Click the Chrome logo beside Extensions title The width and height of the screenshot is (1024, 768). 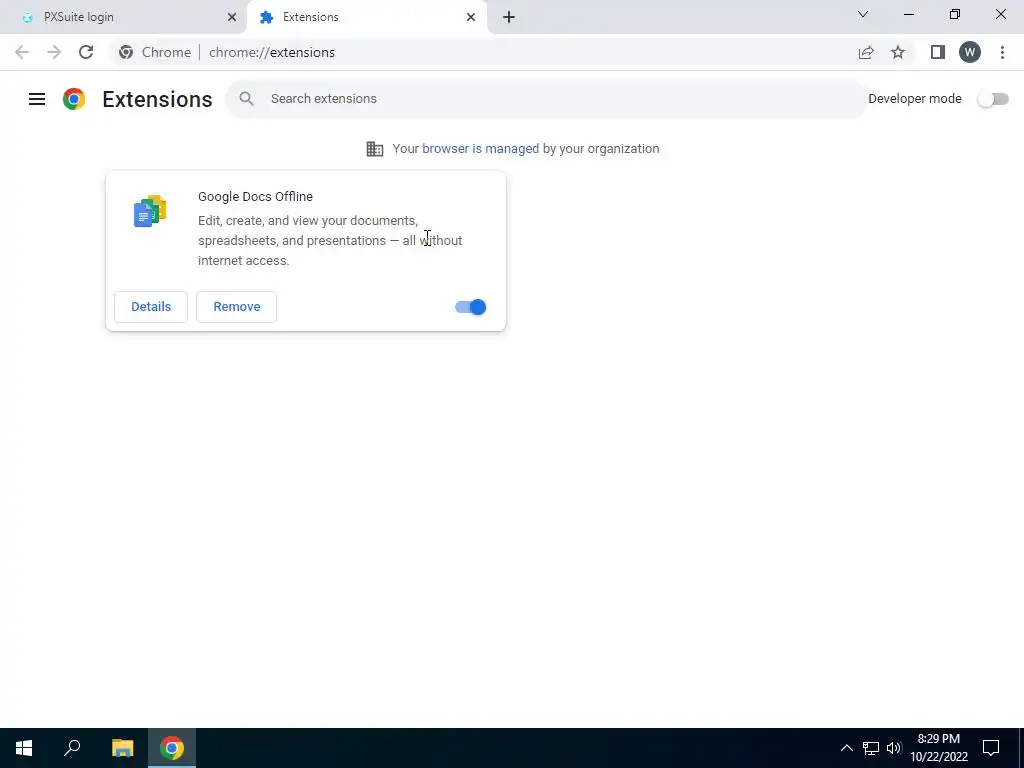click(x=74, y=99)
